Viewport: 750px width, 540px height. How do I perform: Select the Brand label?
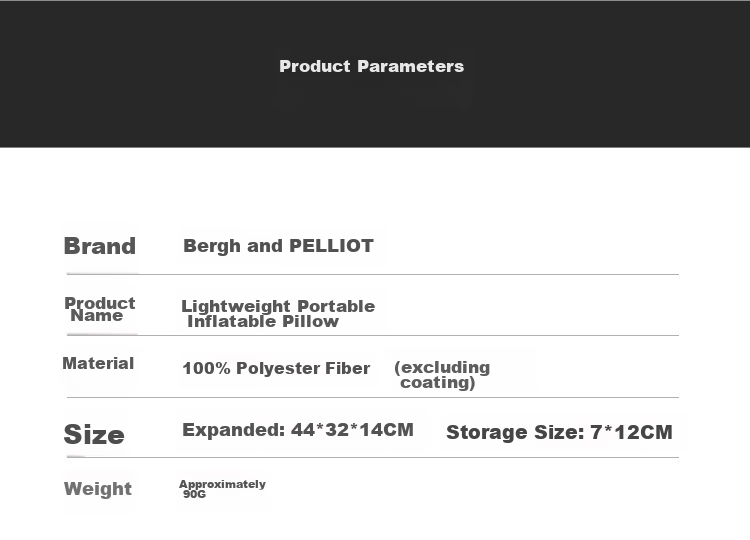tap(99, 246)
